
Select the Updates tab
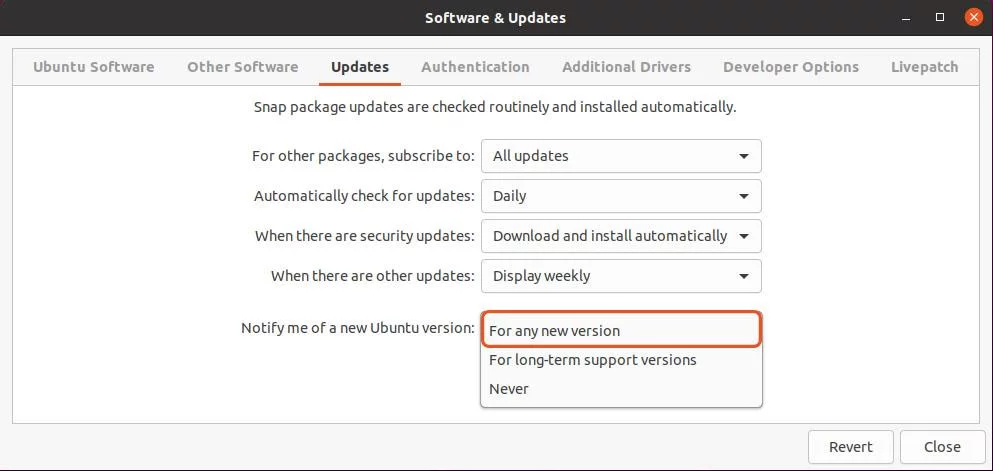(360, 67)
